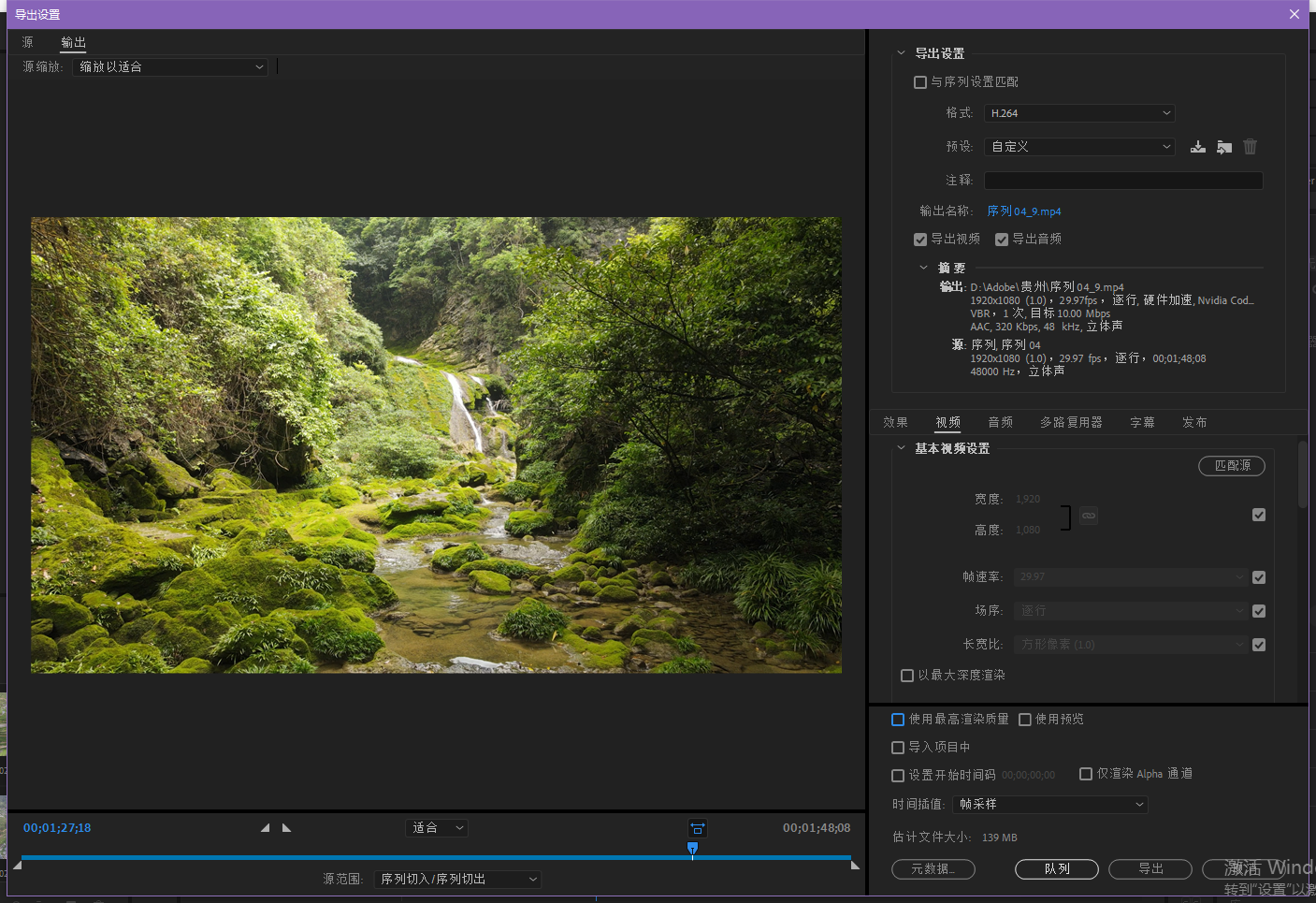The height and width of the screenshot is (903, 1316).
Task: Click the video settings panel scrollbar
Action: click(x=1303, y=474)
